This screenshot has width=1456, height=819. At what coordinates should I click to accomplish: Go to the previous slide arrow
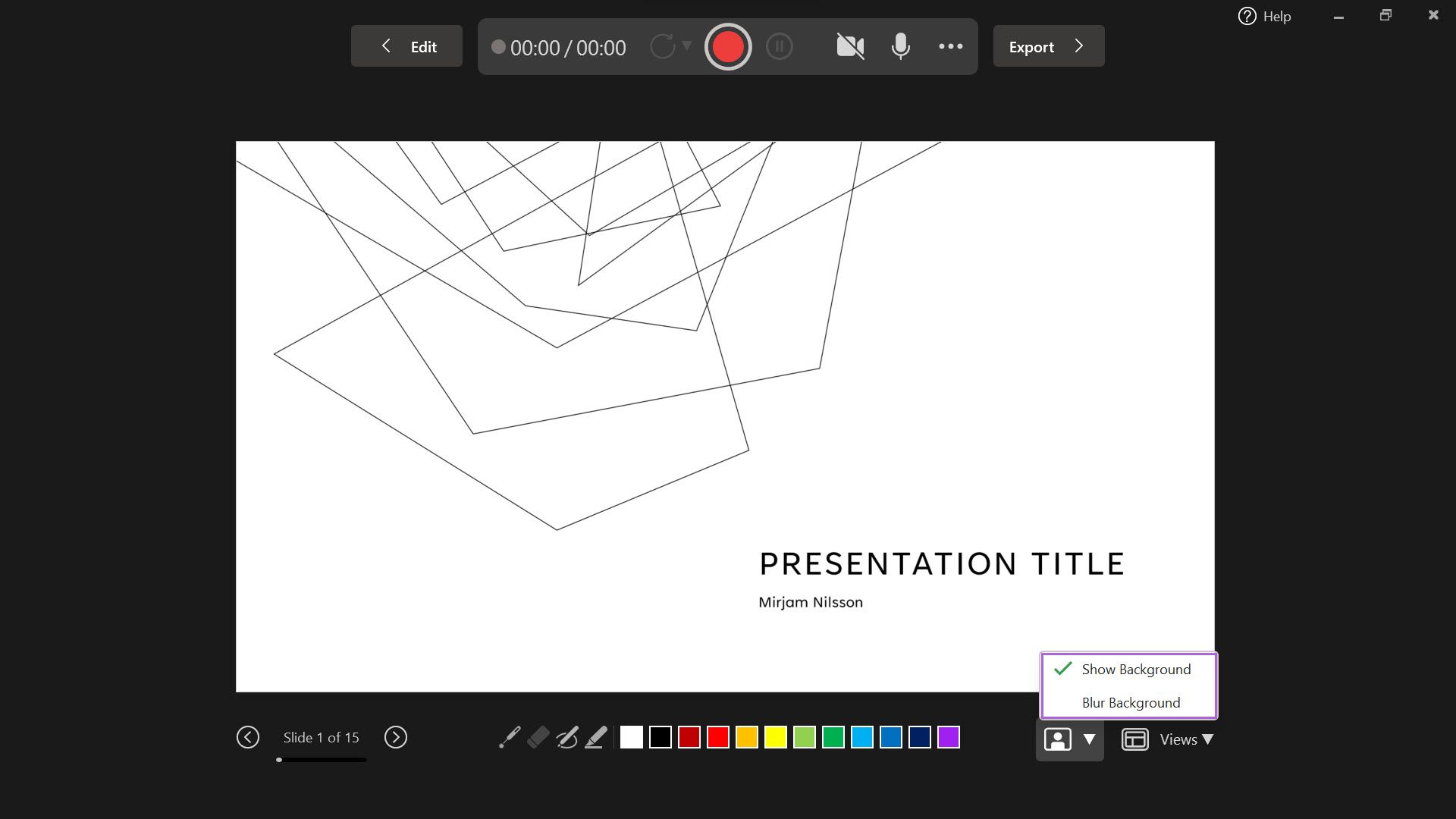click(x=248, y=737)
